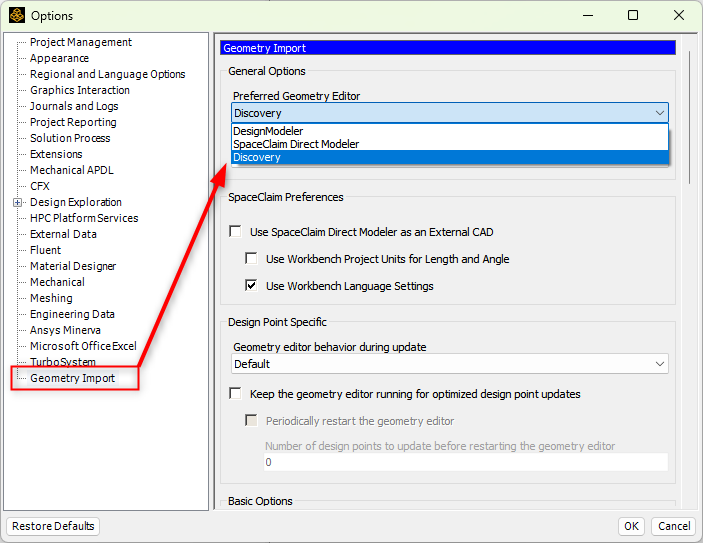This screenshot has width=703, height=543.
Task: Select Extensions in the tree
Action: (56, 154)
